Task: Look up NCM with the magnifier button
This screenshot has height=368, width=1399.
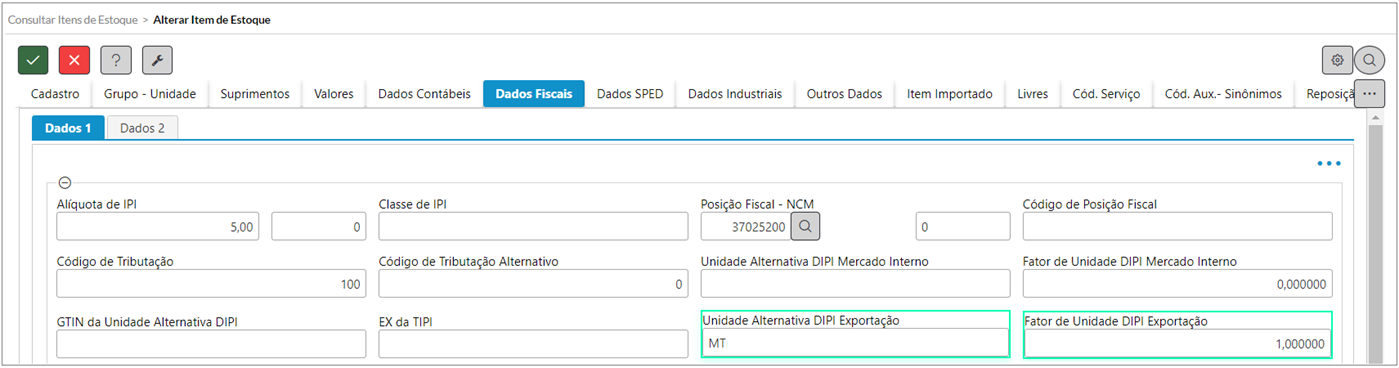Action: pos(806,227)
